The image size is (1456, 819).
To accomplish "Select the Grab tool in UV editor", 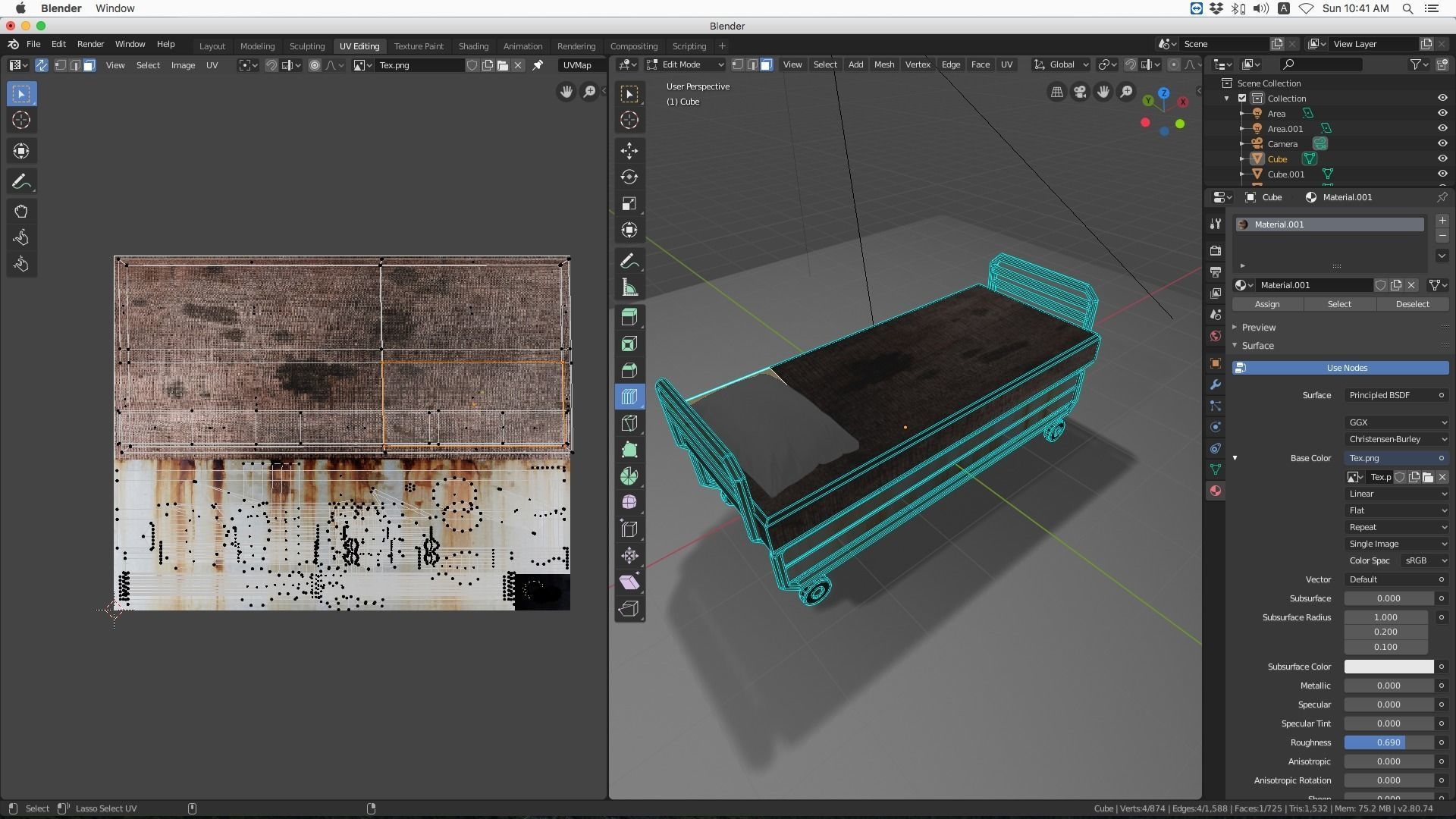I will pyautogui.click(x=21, y=212).
